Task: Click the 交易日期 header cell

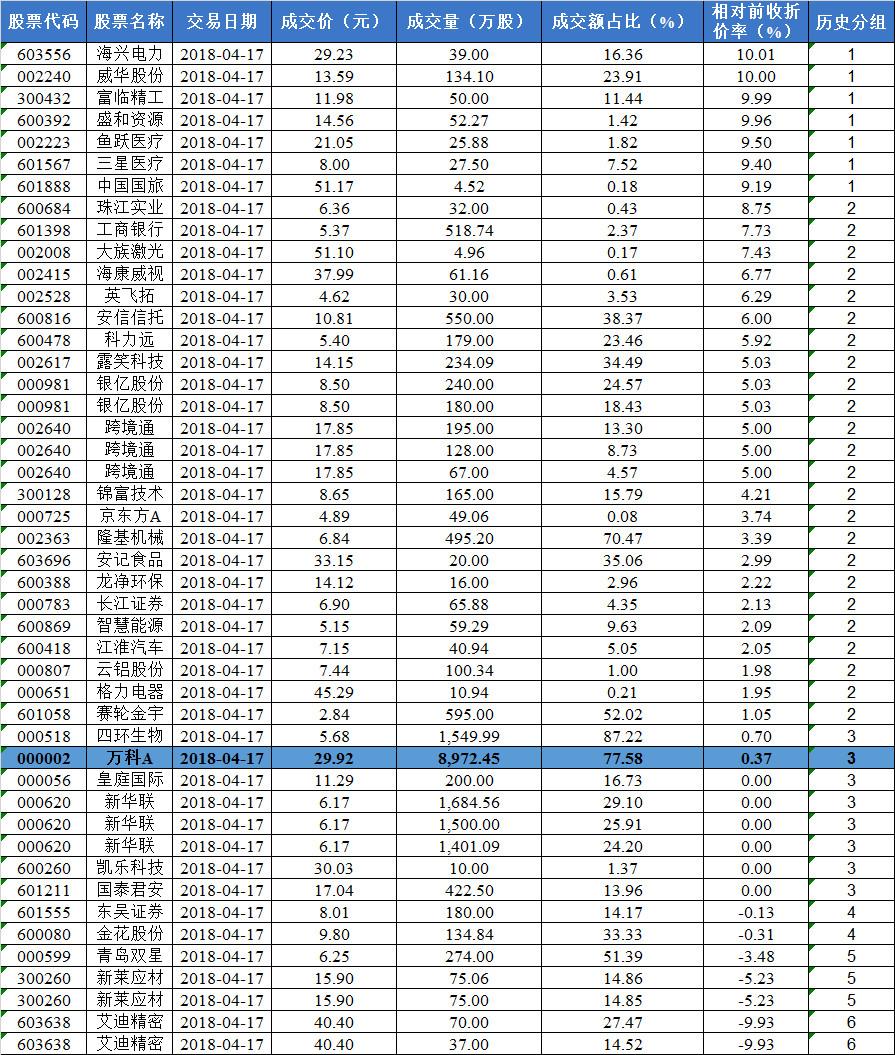Action: coord(221,21)
